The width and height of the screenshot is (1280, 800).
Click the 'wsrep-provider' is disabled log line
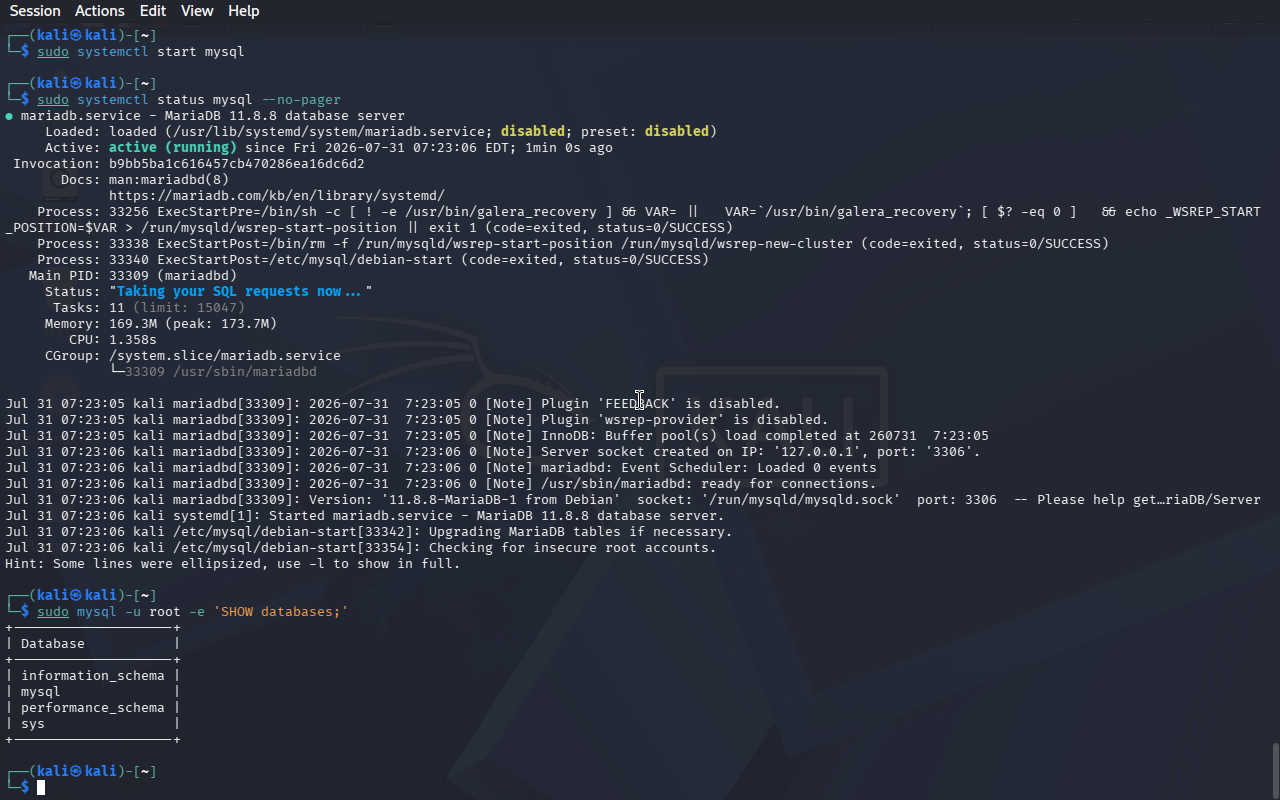[417, 420]
